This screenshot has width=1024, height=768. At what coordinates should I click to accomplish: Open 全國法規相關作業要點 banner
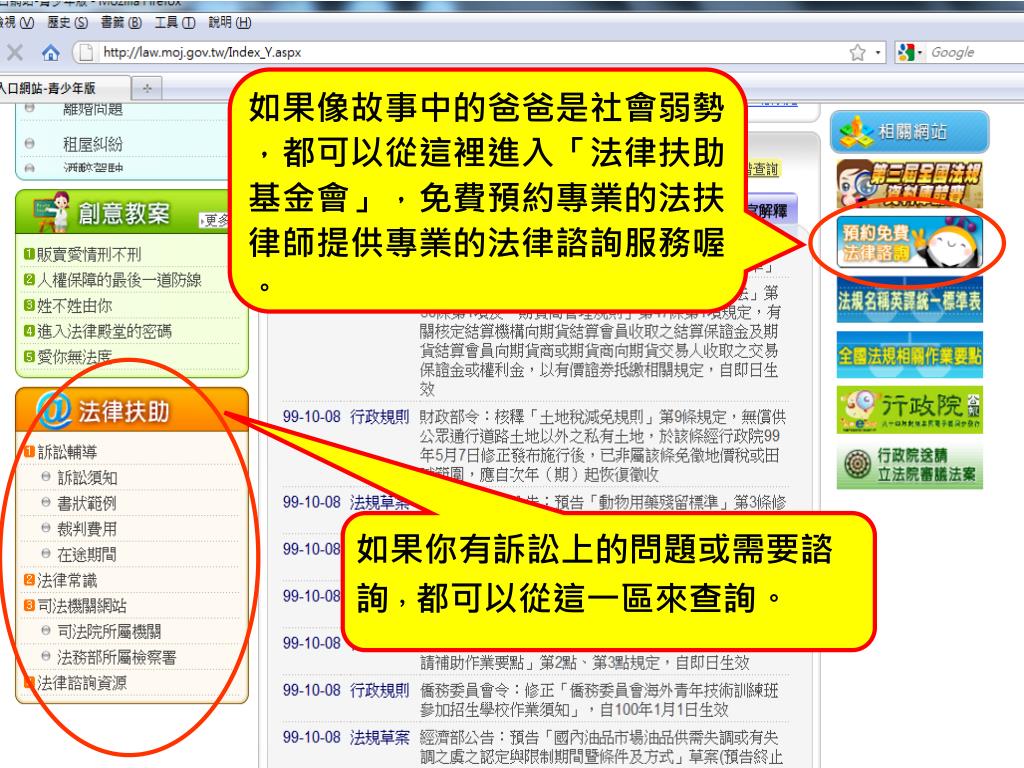[910, 355]
